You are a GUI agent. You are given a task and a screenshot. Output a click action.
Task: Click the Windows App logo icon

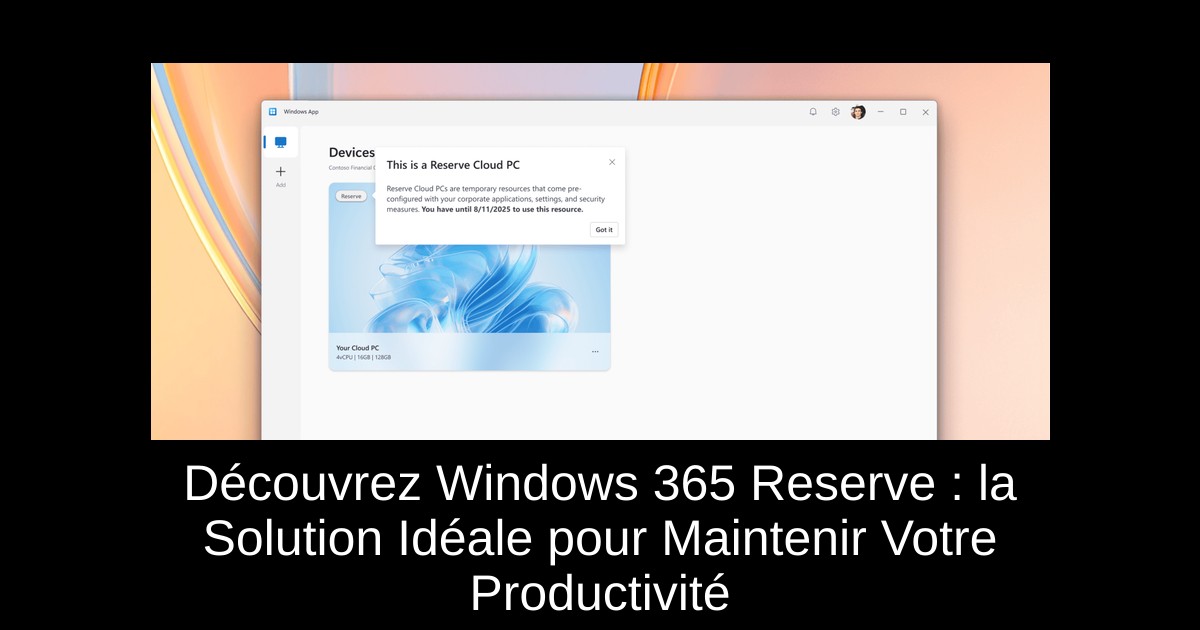273,112
